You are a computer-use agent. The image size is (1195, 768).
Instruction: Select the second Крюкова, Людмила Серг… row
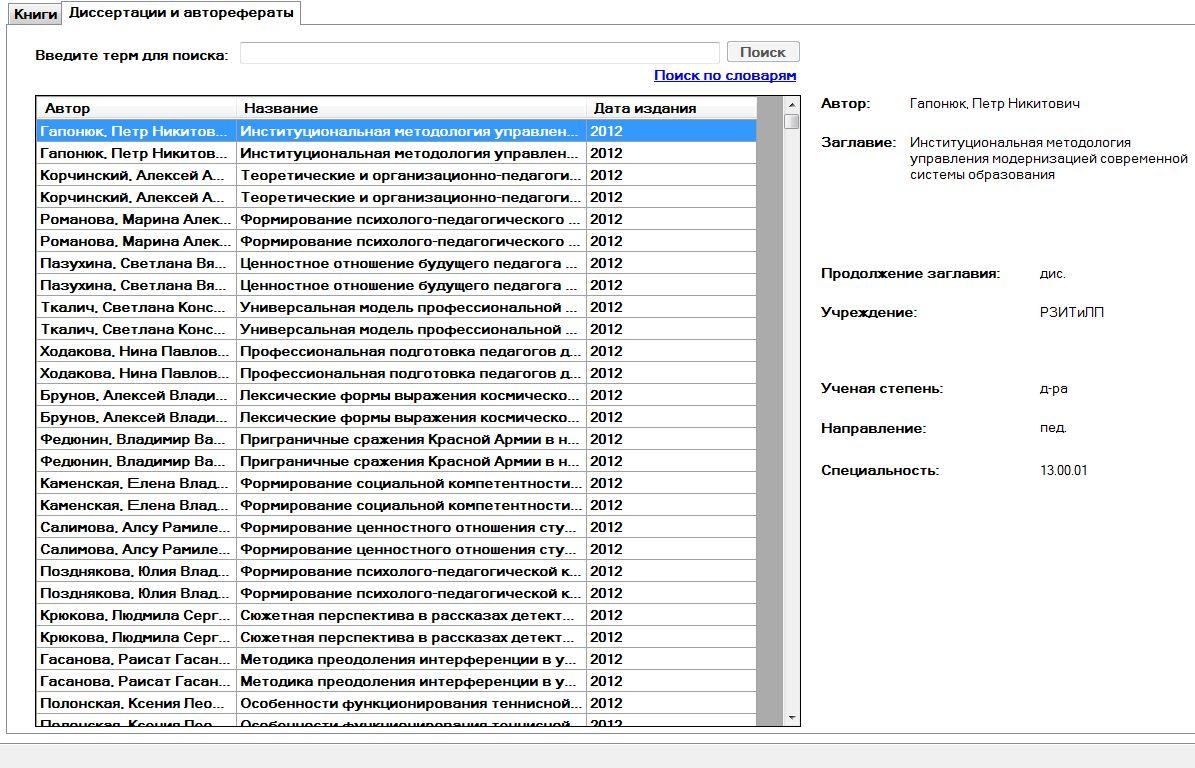click(x=396, y=637)
